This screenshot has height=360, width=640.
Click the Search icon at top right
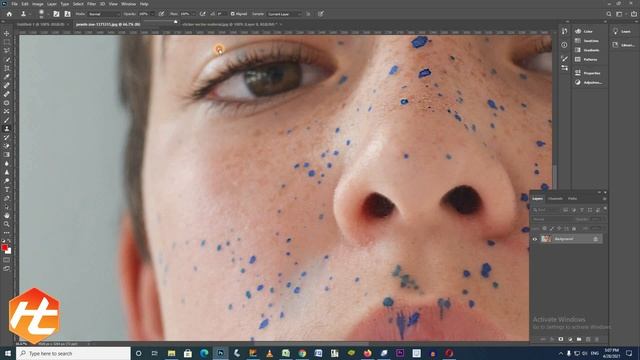tap(609, 14)
